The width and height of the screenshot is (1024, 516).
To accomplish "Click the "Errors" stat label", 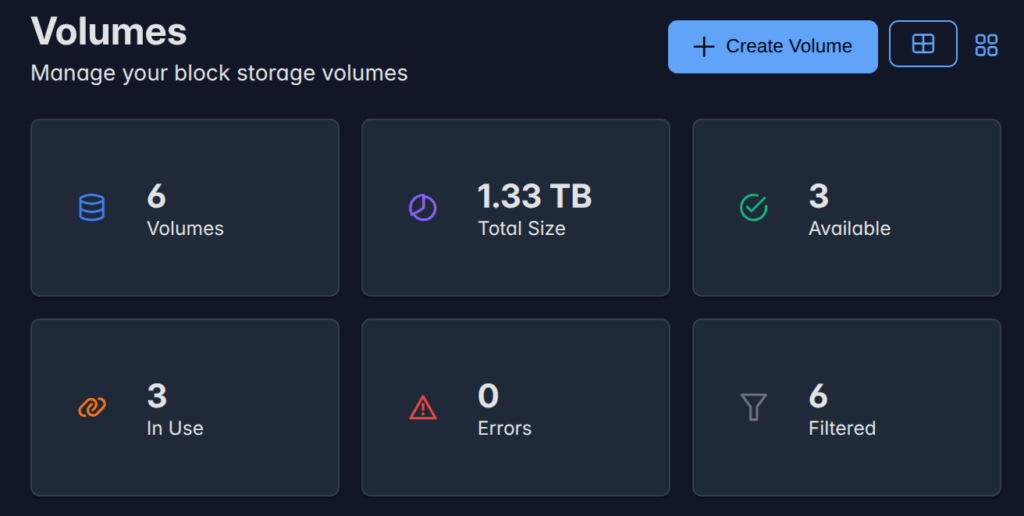I will tap(504, 429).
